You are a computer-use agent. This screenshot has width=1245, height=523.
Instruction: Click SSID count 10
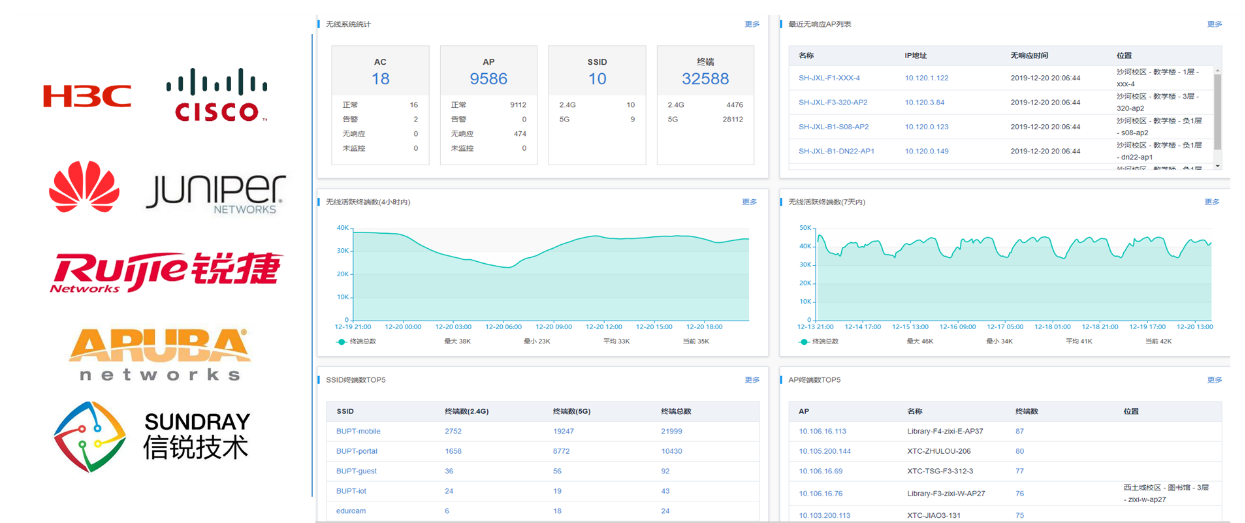point(597,79)
